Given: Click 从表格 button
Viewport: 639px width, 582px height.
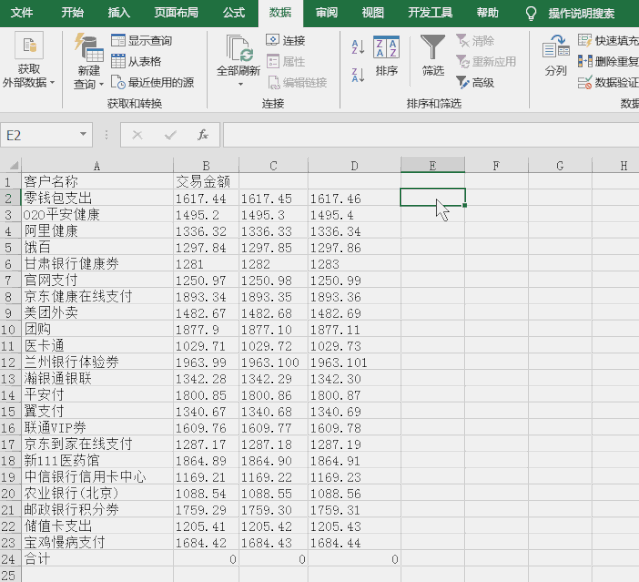Looking at the screenshot, I should 137,62.
